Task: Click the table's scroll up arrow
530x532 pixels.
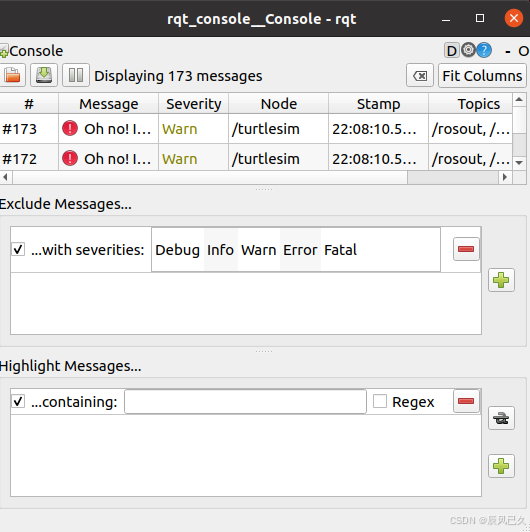Action: 519,99
